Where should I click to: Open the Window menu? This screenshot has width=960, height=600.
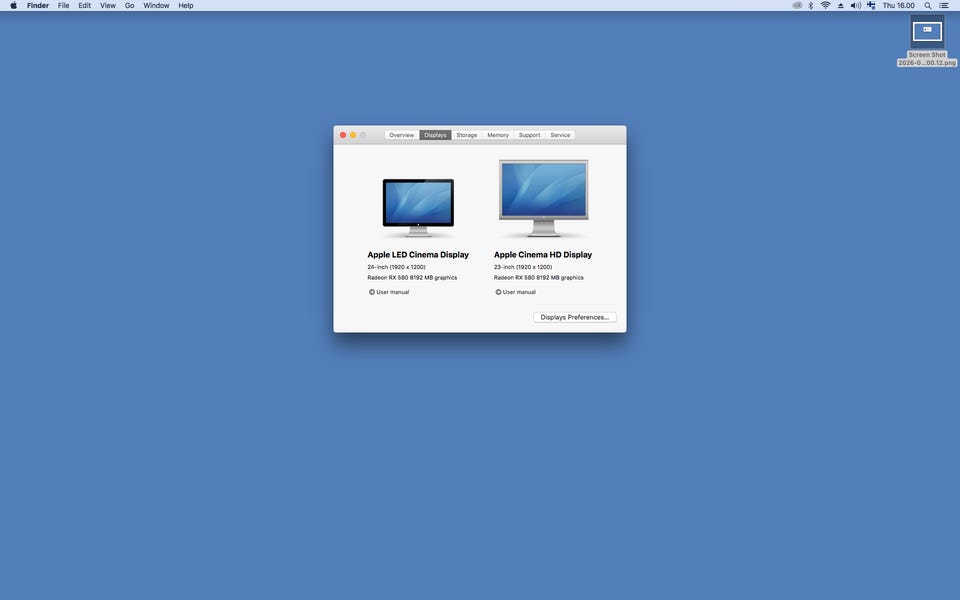156,6
